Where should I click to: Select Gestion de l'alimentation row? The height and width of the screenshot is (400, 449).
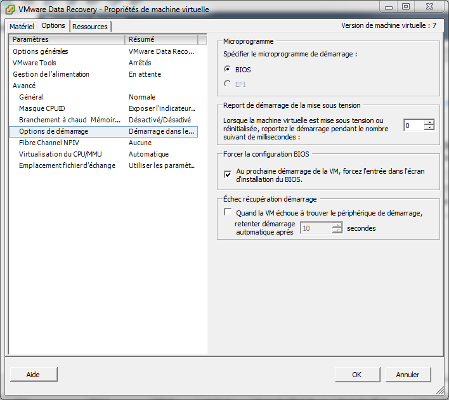pyautogui.click(x=103, y=74)
